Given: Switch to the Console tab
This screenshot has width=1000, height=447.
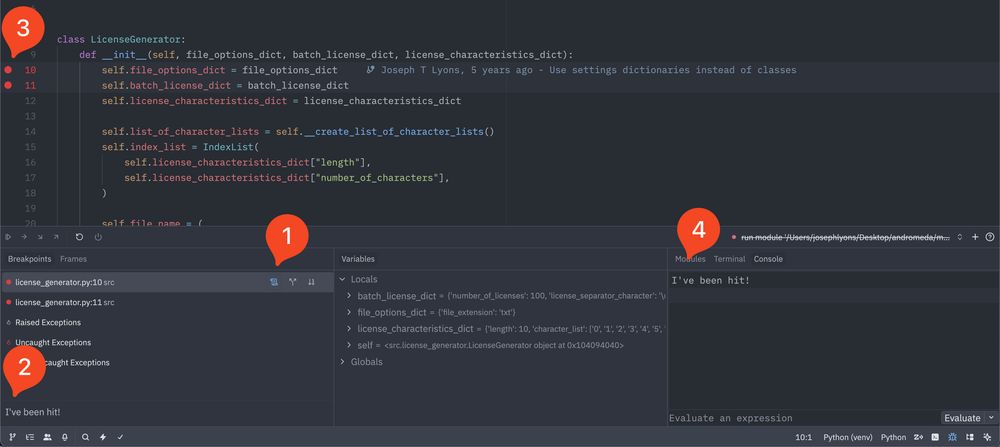Looking at the screenshot, I should pos(768,259).
